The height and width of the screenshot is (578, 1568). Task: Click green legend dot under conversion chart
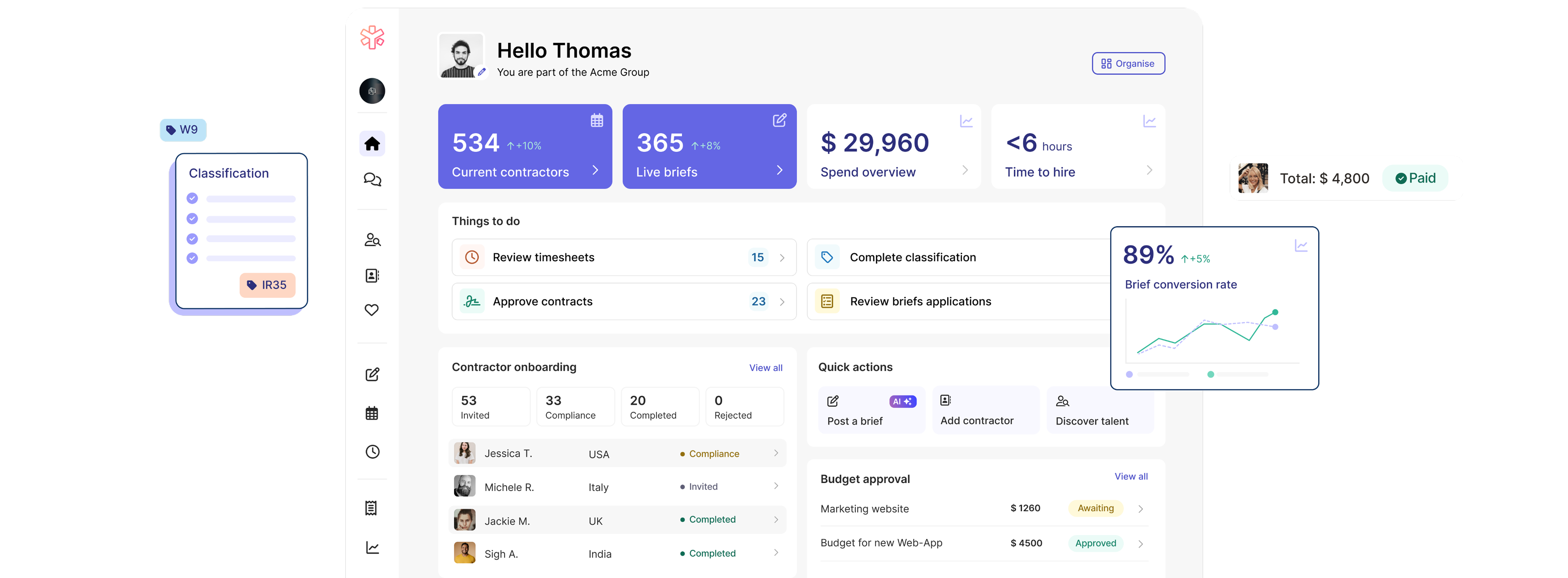point(1211,374)
